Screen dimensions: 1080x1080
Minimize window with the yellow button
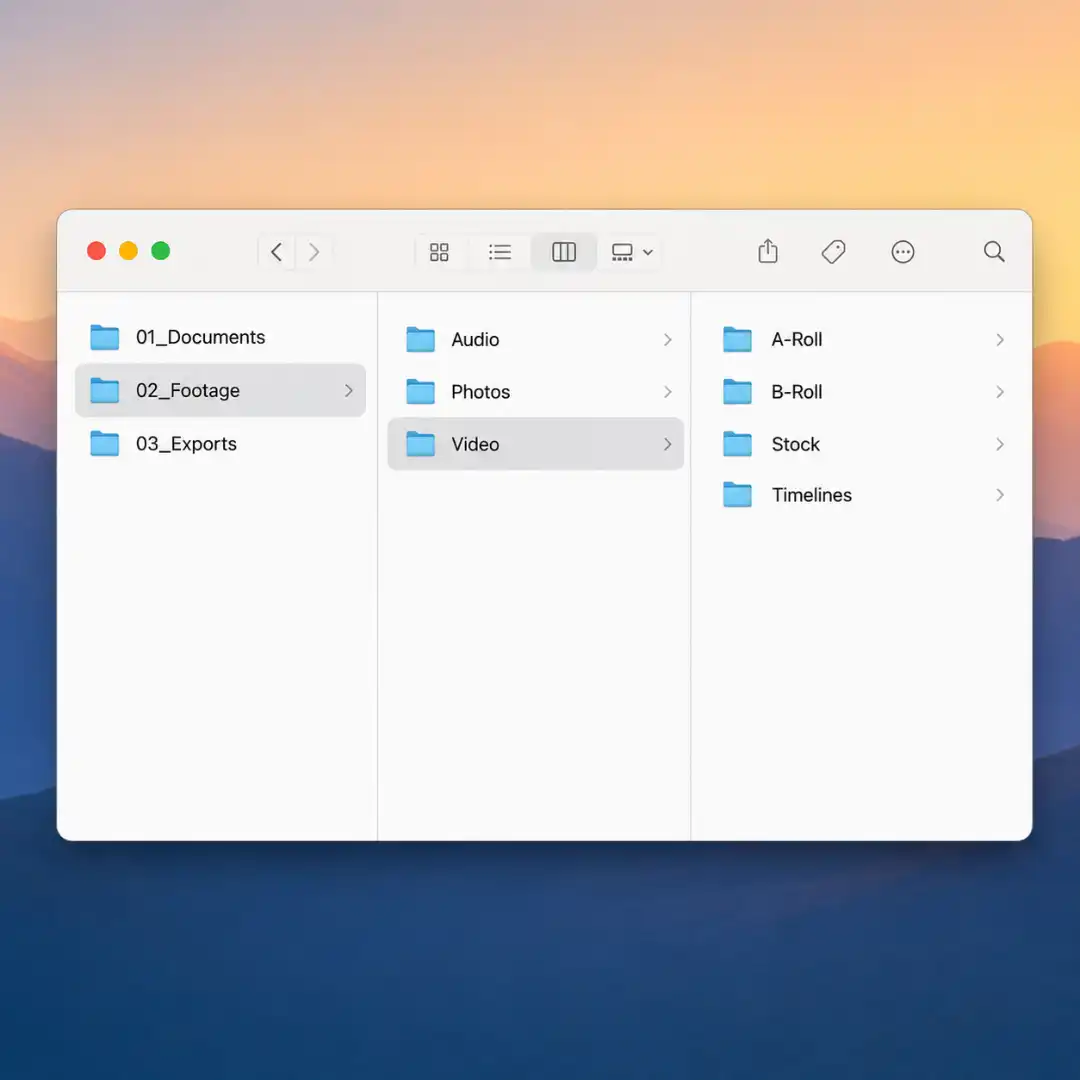tap(128, 251)
